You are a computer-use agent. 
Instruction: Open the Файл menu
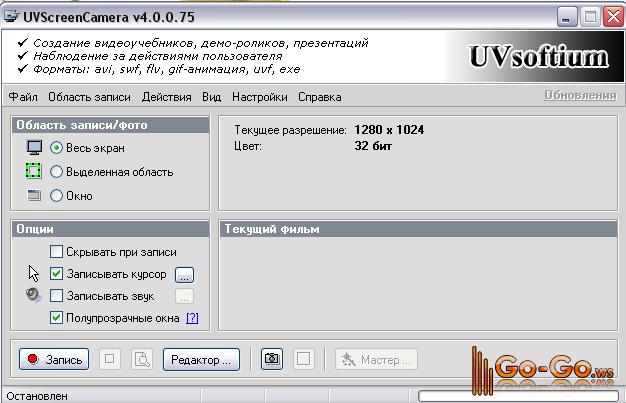[23, 97]
